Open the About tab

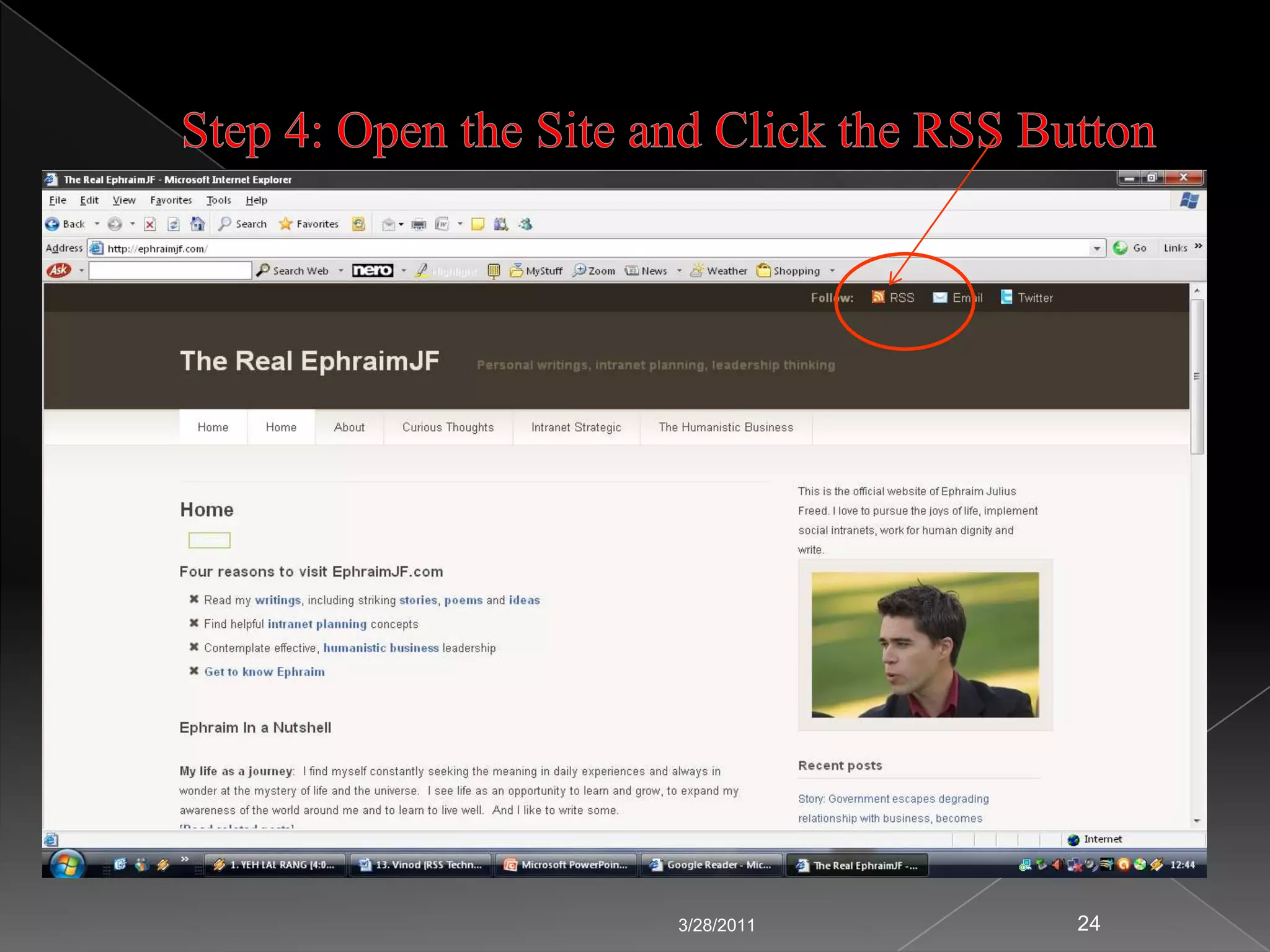[349, 427]
